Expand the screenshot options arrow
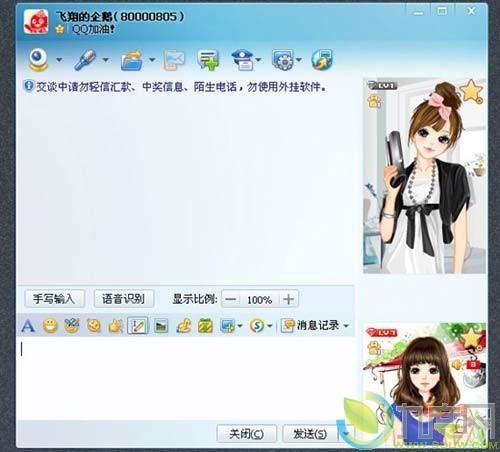This screenshot has height=452, width=500. click(240, 326)
